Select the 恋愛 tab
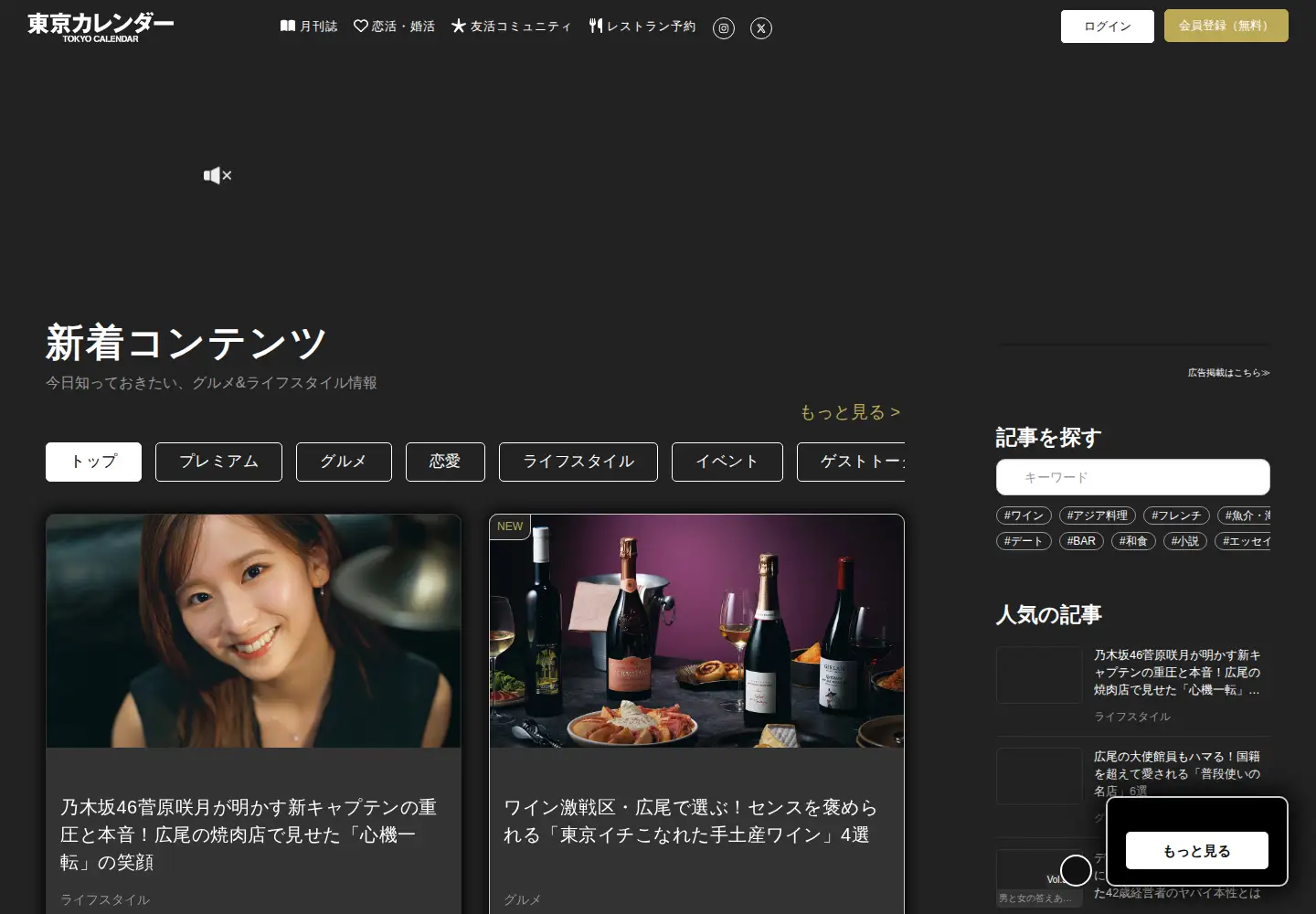 (445, 462)
